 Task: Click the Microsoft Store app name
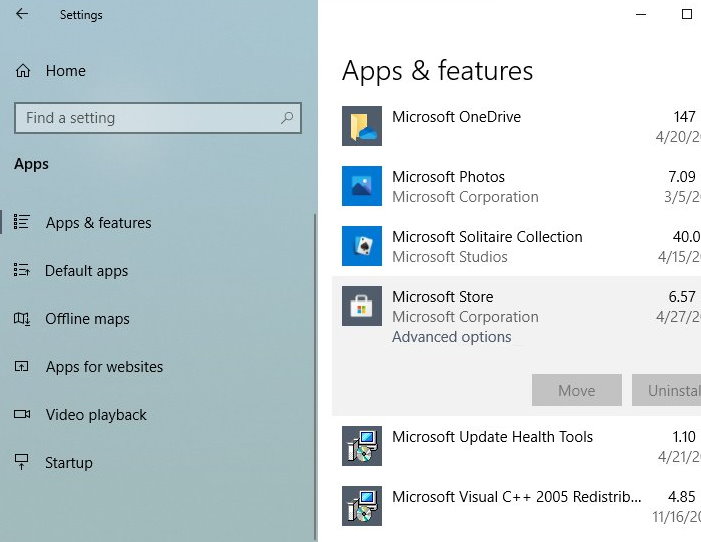pyautogui.click(x=443, y=296)
